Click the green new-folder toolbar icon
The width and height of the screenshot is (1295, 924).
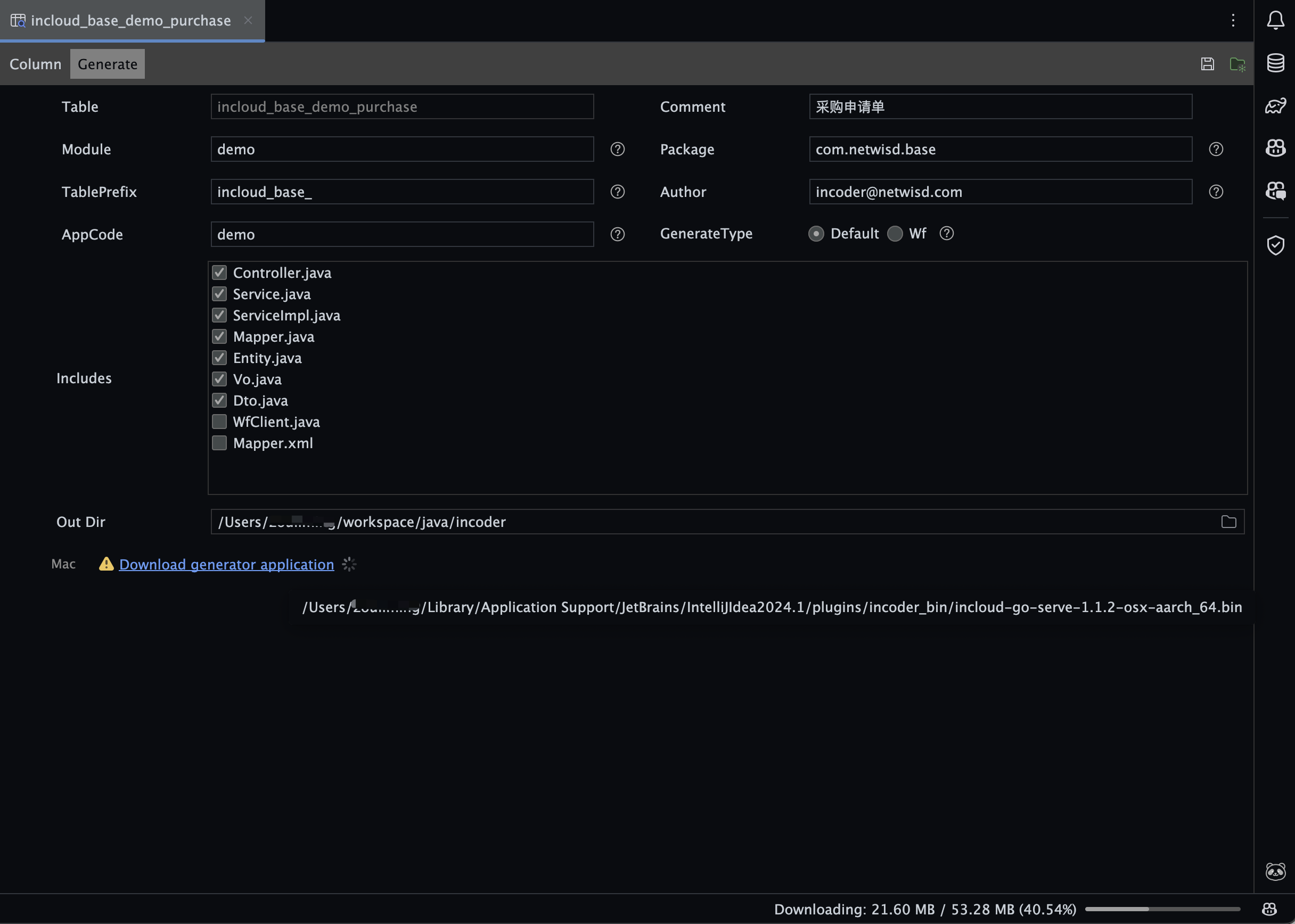[1238, 64]
